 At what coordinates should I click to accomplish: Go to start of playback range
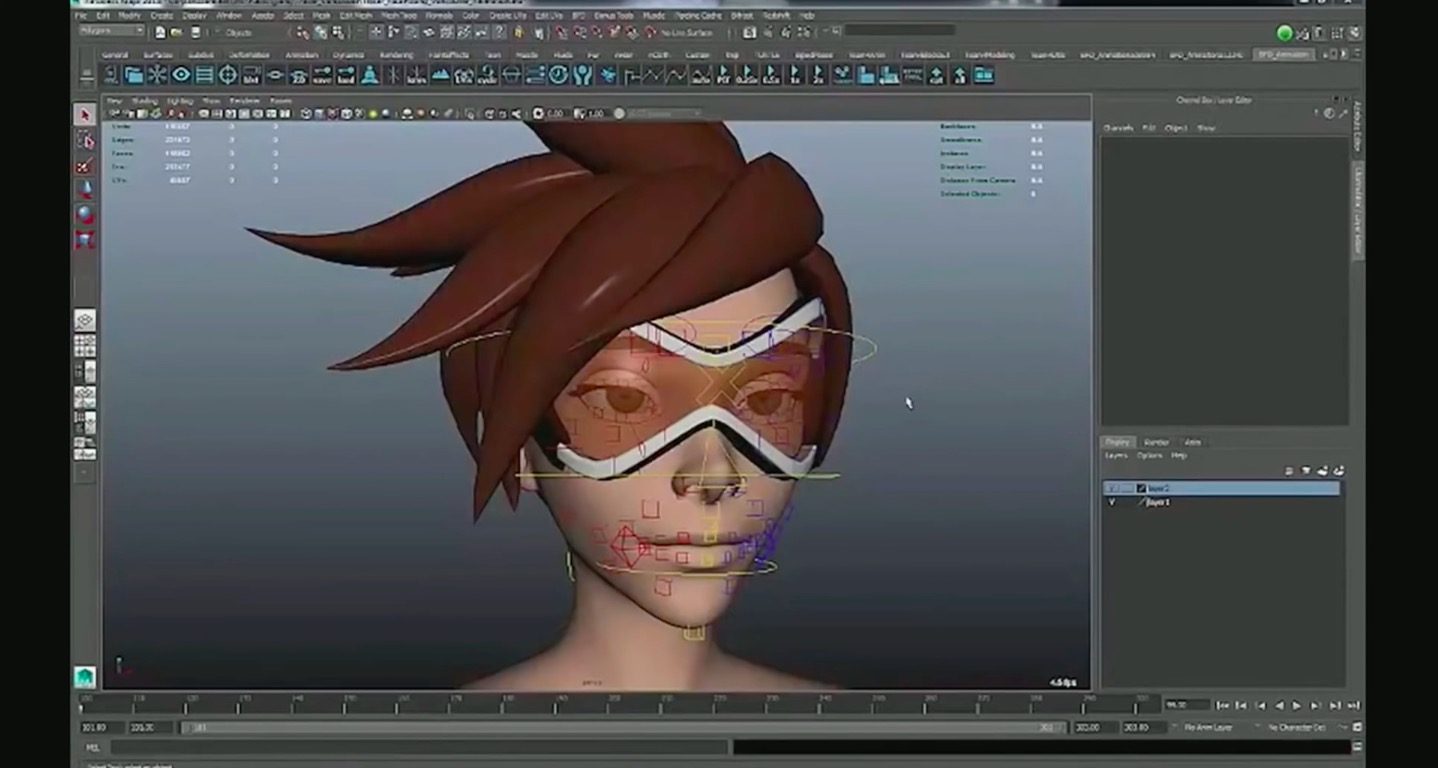(1223, 705)
